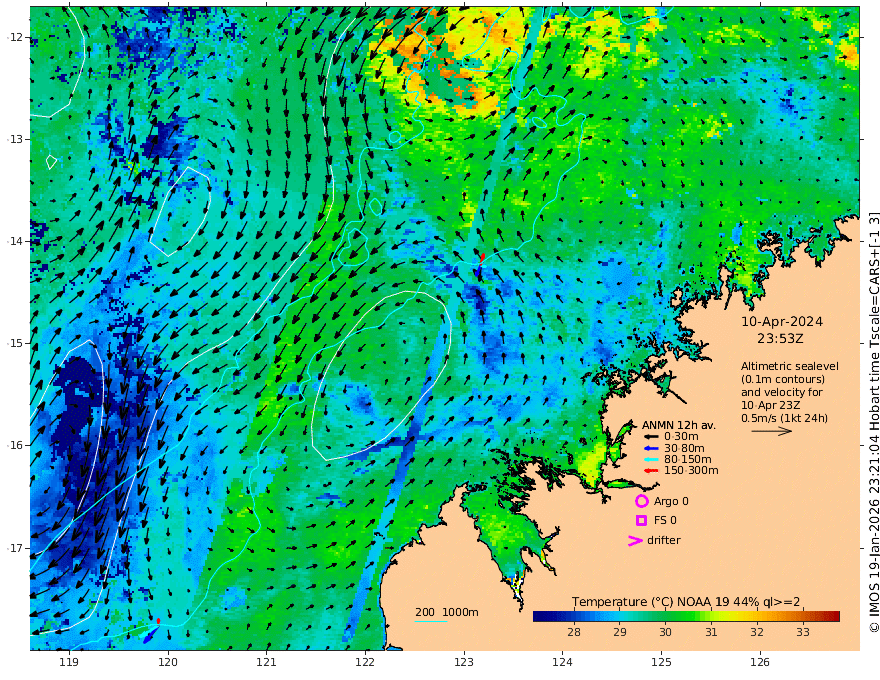
Task: Click the 30 tick on temperature scale
Action: coord(665,632)
